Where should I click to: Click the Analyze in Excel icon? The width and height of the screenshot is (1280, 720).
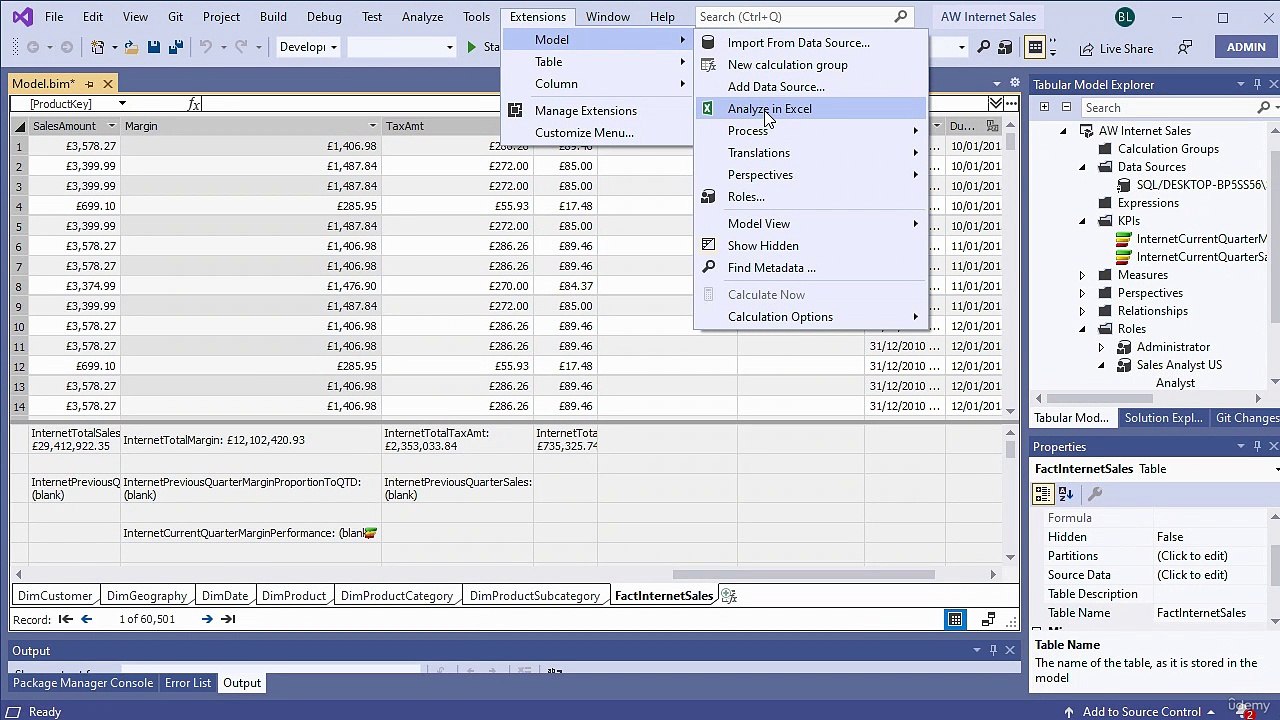click(708, 109)
